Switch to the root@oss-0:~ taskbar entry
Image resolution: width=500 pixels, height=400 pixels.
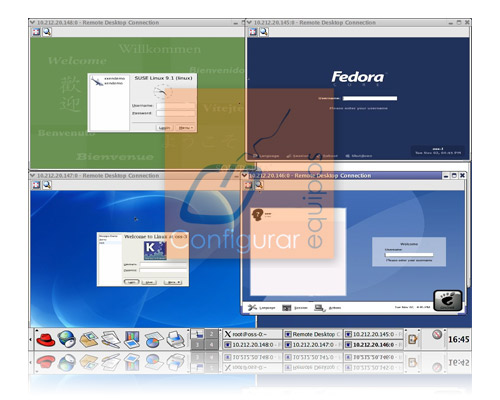point(252,334)
